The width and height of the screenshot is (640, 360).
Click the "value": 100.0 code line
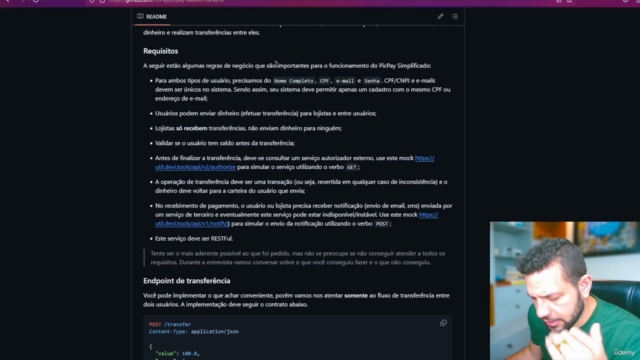[177, 353]
